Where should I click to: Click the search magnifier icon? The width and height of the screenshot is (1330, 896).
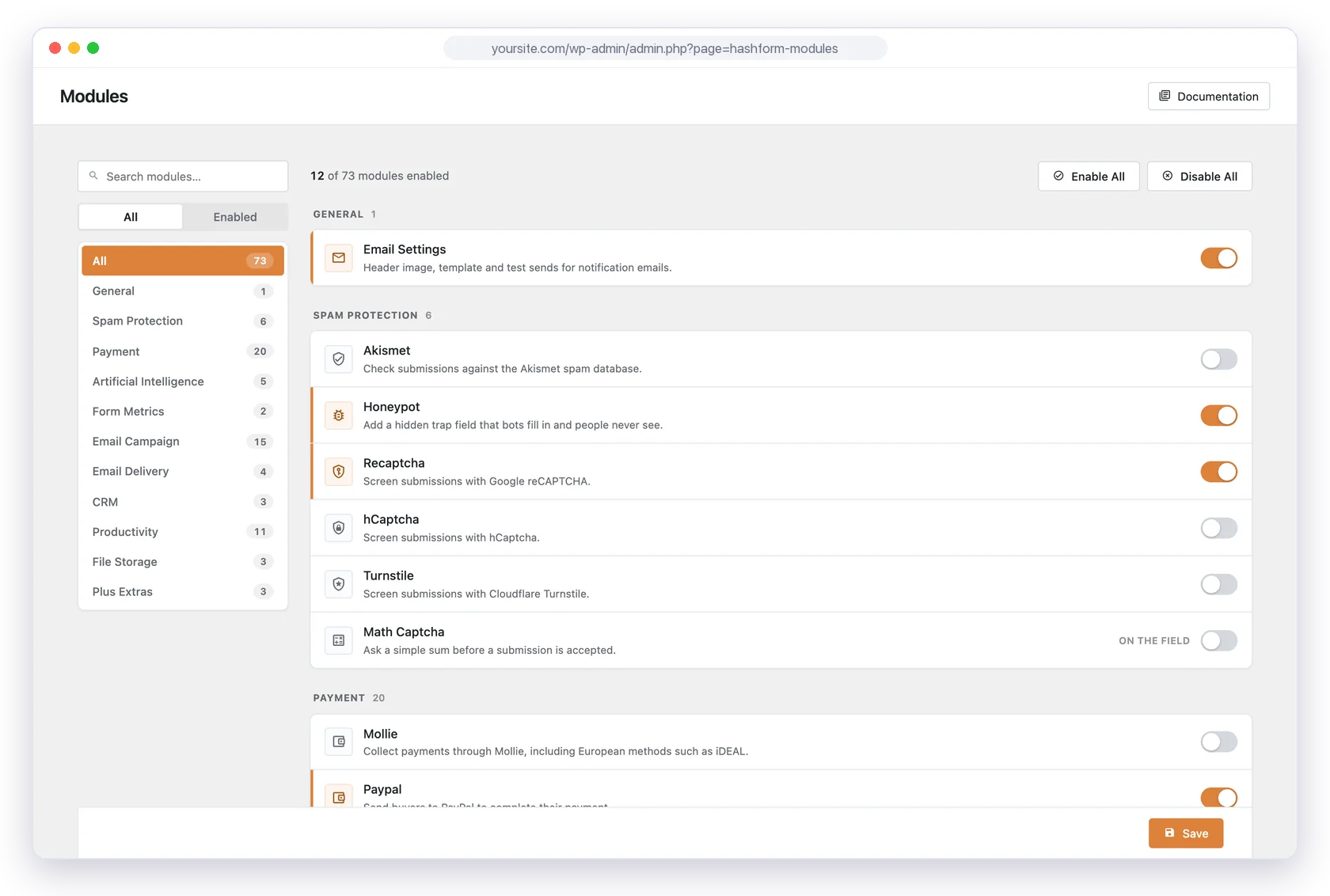93,176
